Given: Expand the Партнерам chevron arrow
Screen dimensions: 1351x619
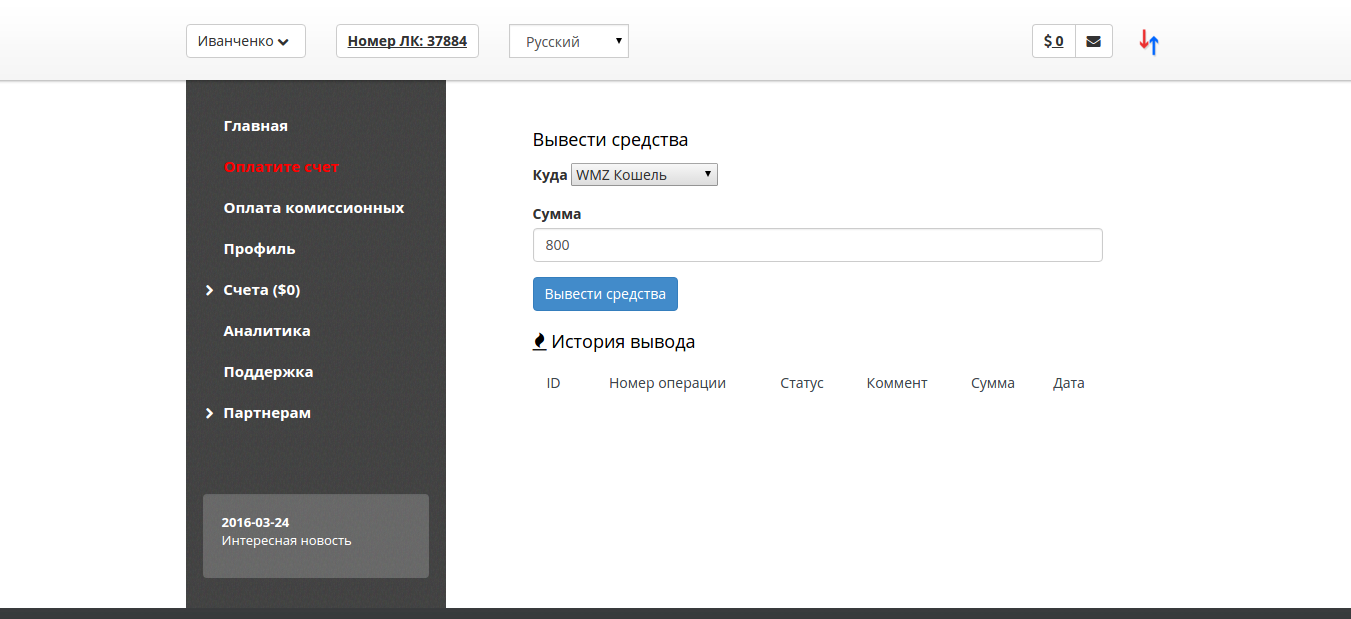Looking at the screenshot, I should pyautogui.click(x=210, y=413).
